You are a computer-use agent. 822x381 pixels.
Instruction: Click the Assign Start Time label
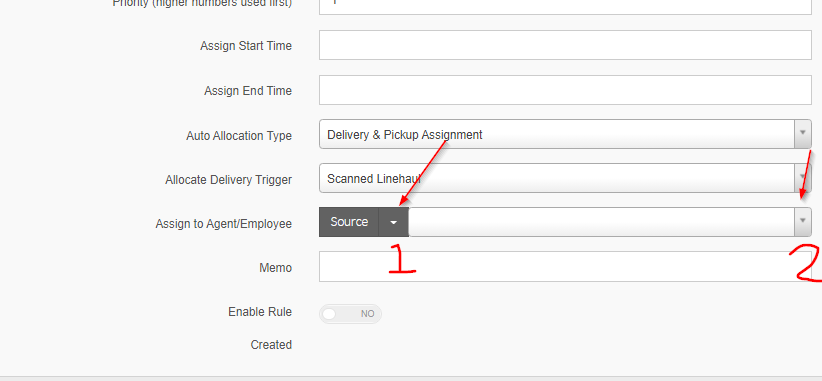pyautogui.click(x=246, y=46)
